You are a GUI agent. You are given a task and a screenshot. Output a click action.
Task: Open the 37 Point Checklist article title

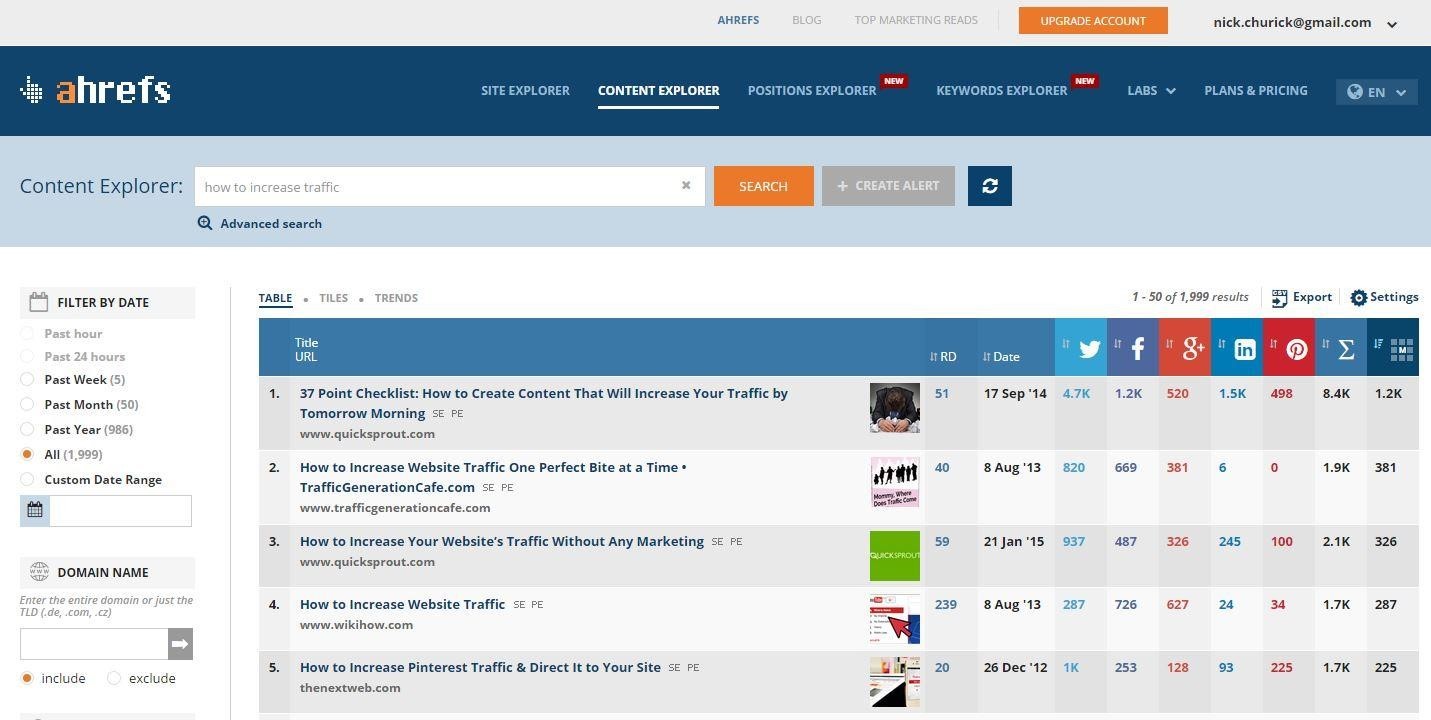tap(544, 403)
